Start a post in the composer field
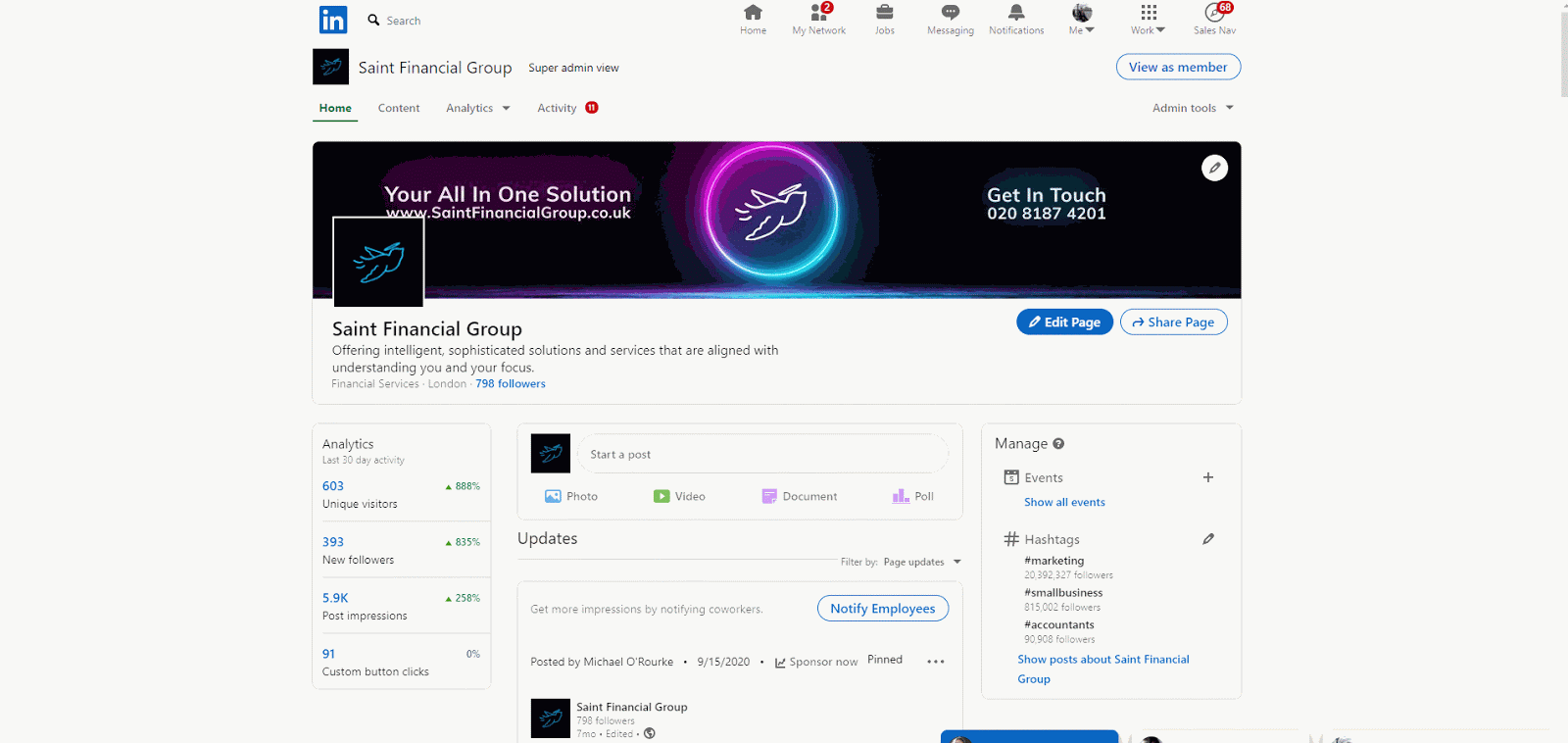Image resolution: width=1568 pixels, height=743 pixels. point(763,454)
